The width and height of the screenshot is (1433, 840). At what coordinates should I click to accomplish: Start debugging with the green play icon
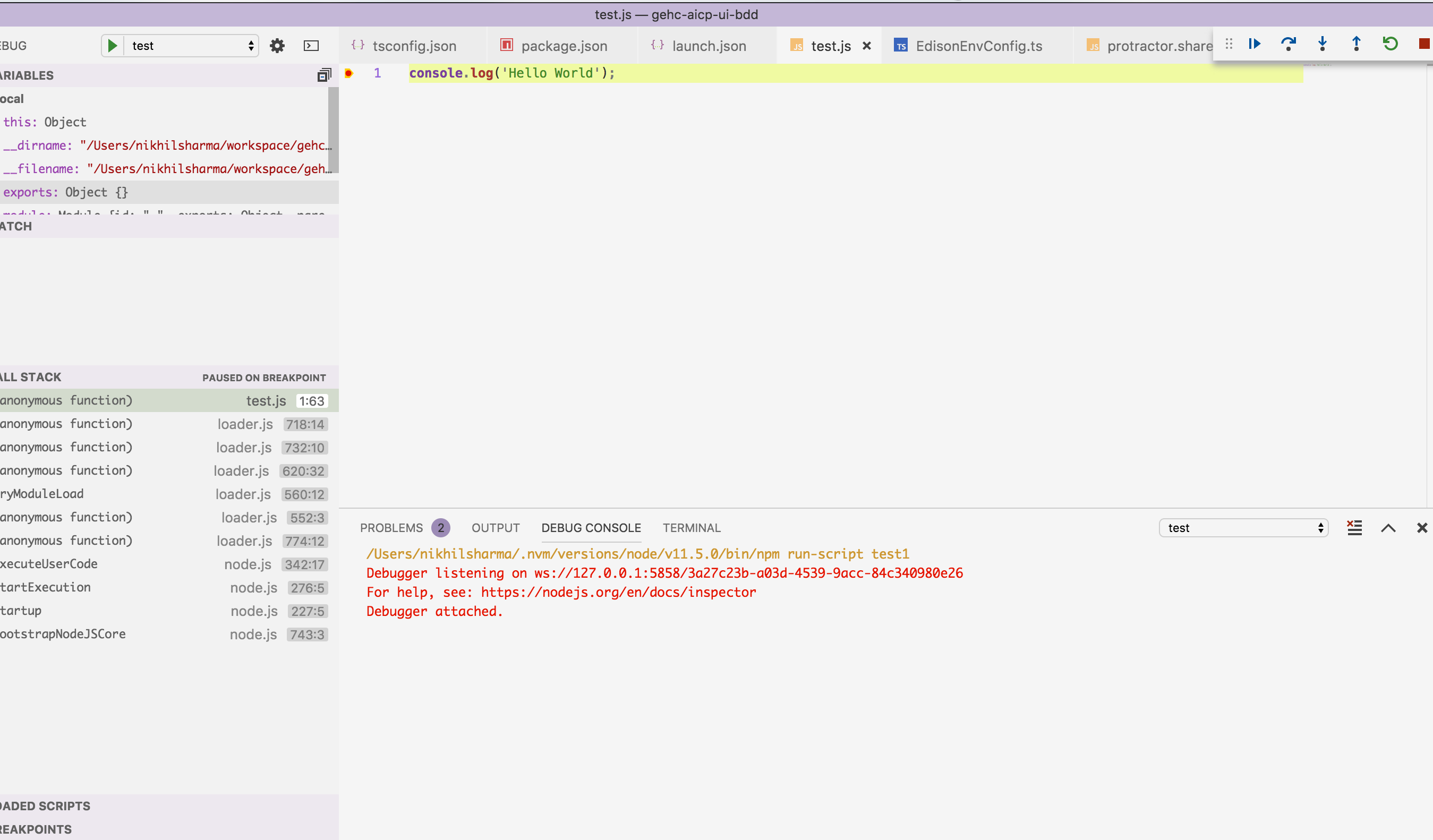tap(112, 46)
